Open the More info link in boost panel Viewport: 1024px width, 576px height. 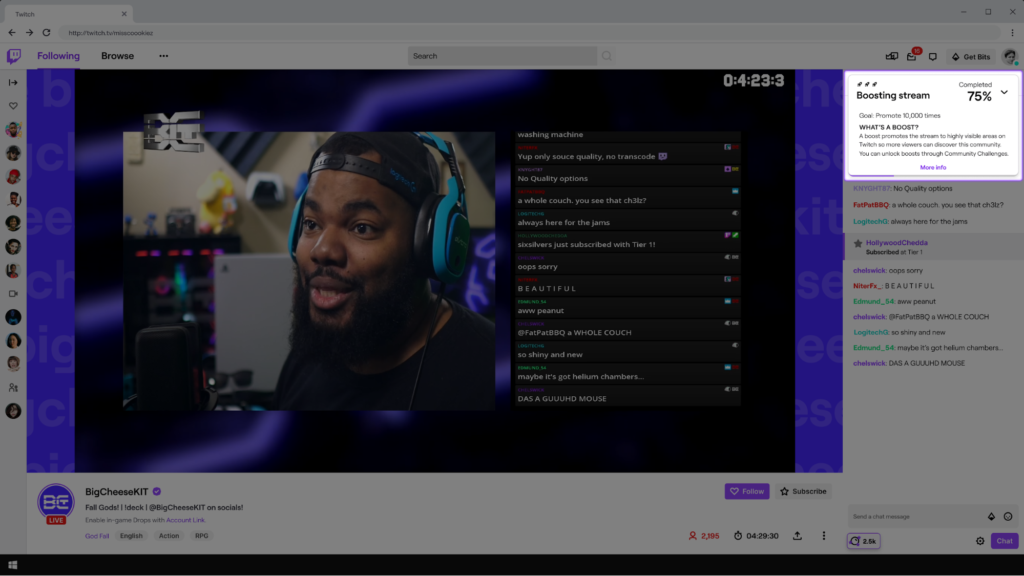[x=933, y=167]
